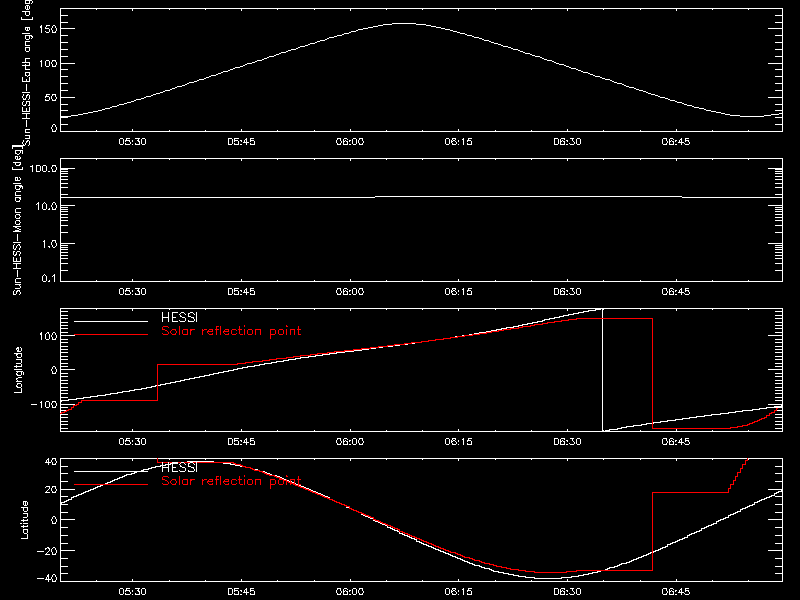
Task: Click the 20 tick on Latitude axis
Action: [52, 489]
